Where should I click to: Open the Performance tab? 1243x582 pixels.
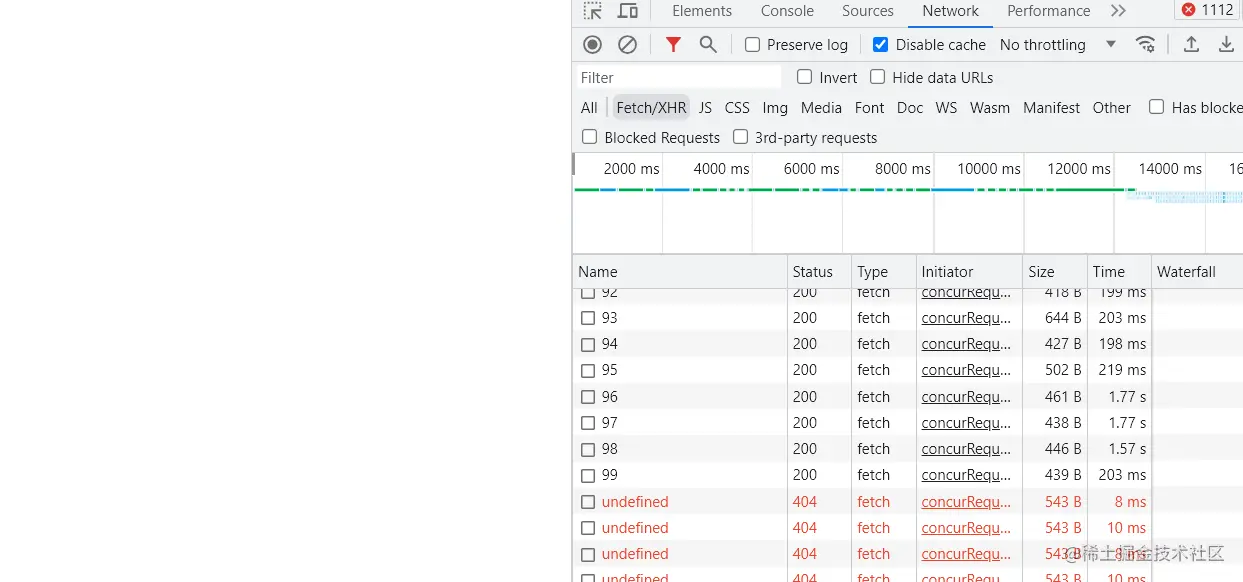1048,11
